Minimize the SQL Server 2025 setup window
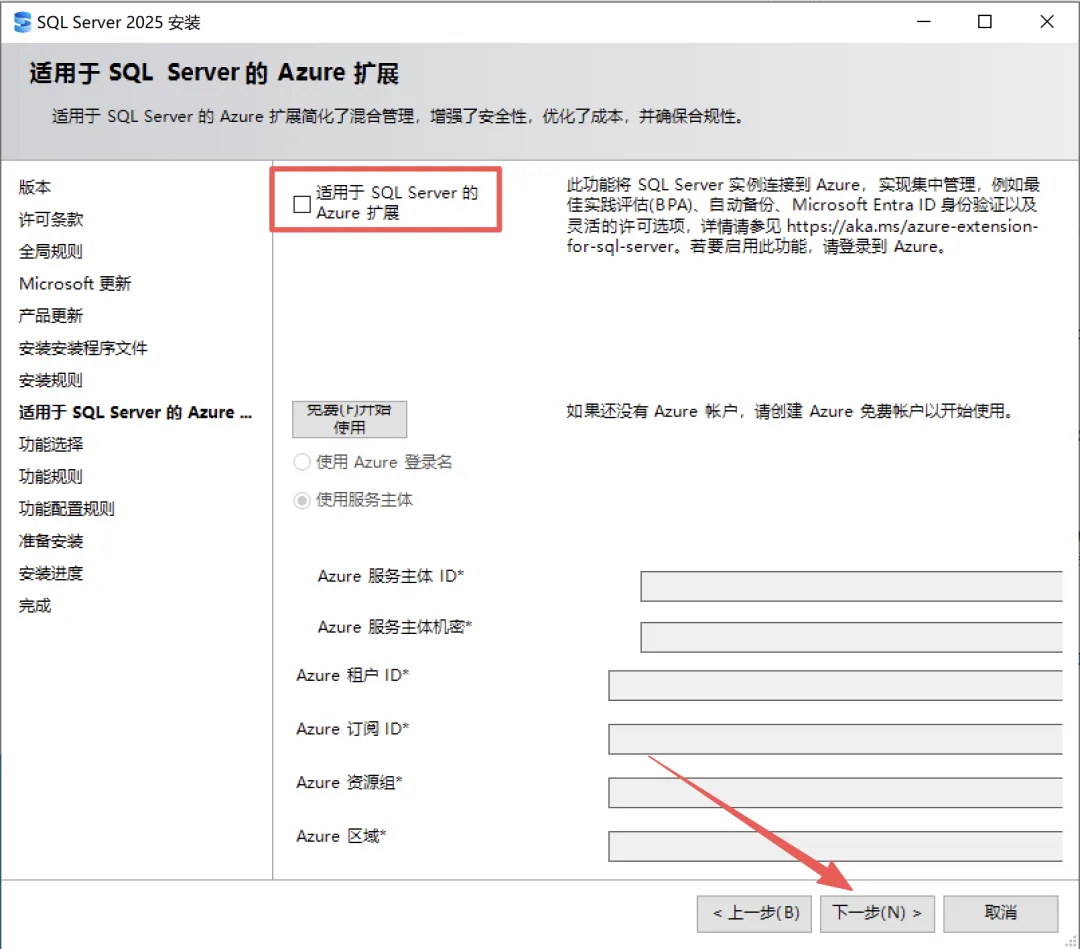This screenshot has height=949, width=1080. pos(924,22)
